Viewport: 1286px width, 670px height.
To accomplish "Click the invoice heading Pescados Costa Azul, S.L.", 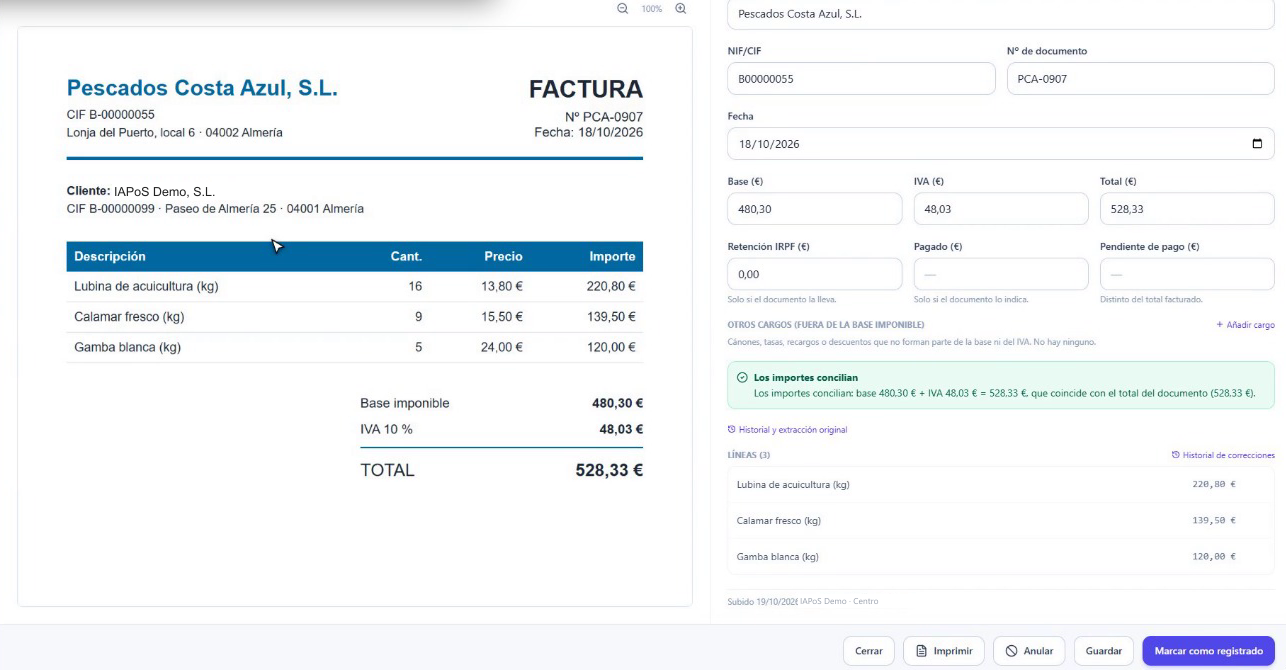I will (202, 88).
